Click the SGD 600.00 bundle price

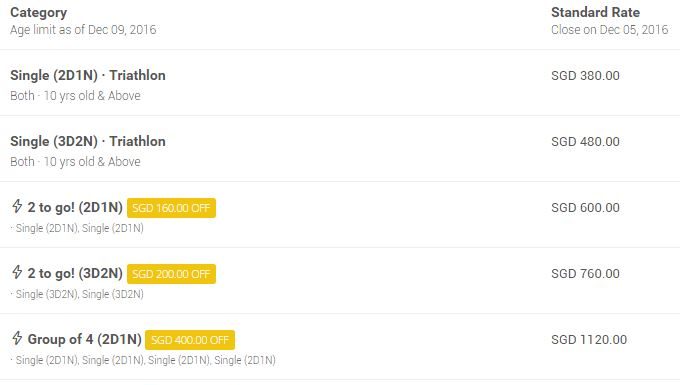(x=585, y=207)
